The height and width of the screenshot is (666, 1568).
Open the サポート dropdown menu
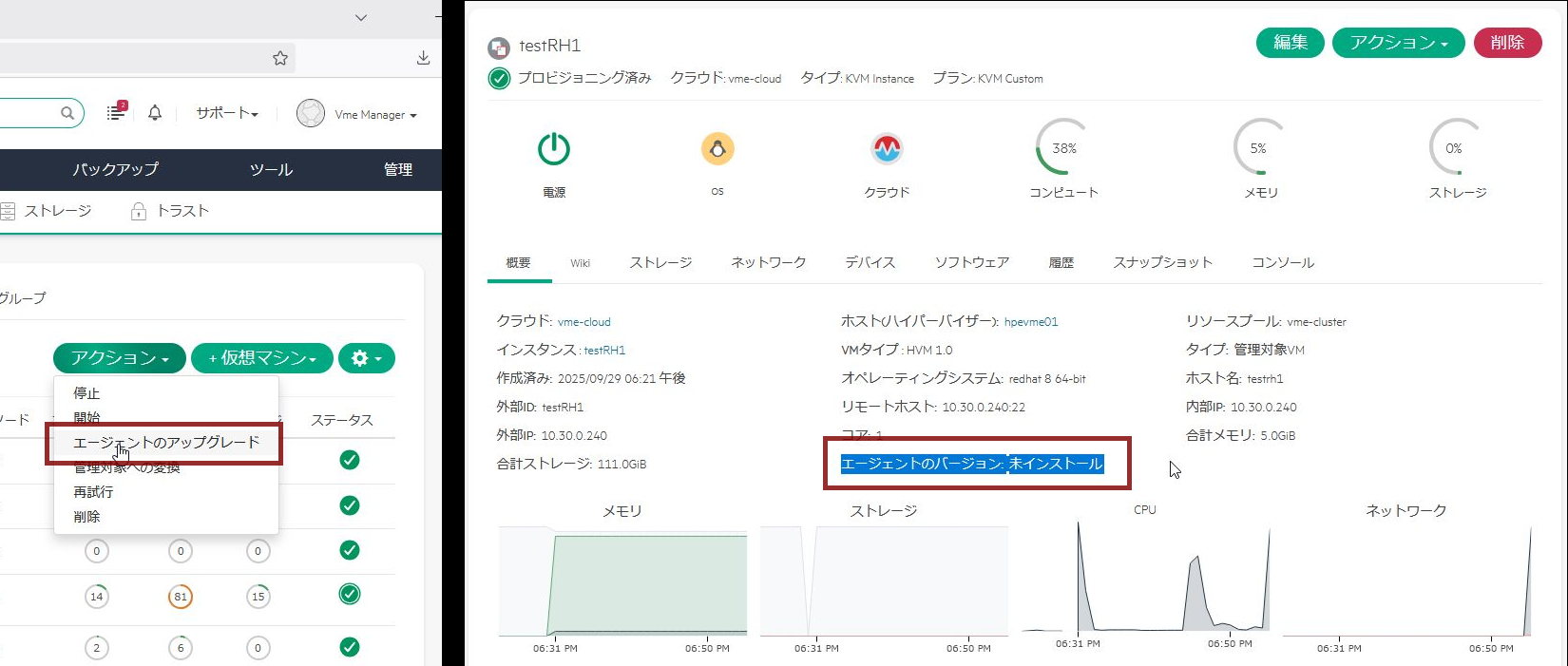(226, 113)
